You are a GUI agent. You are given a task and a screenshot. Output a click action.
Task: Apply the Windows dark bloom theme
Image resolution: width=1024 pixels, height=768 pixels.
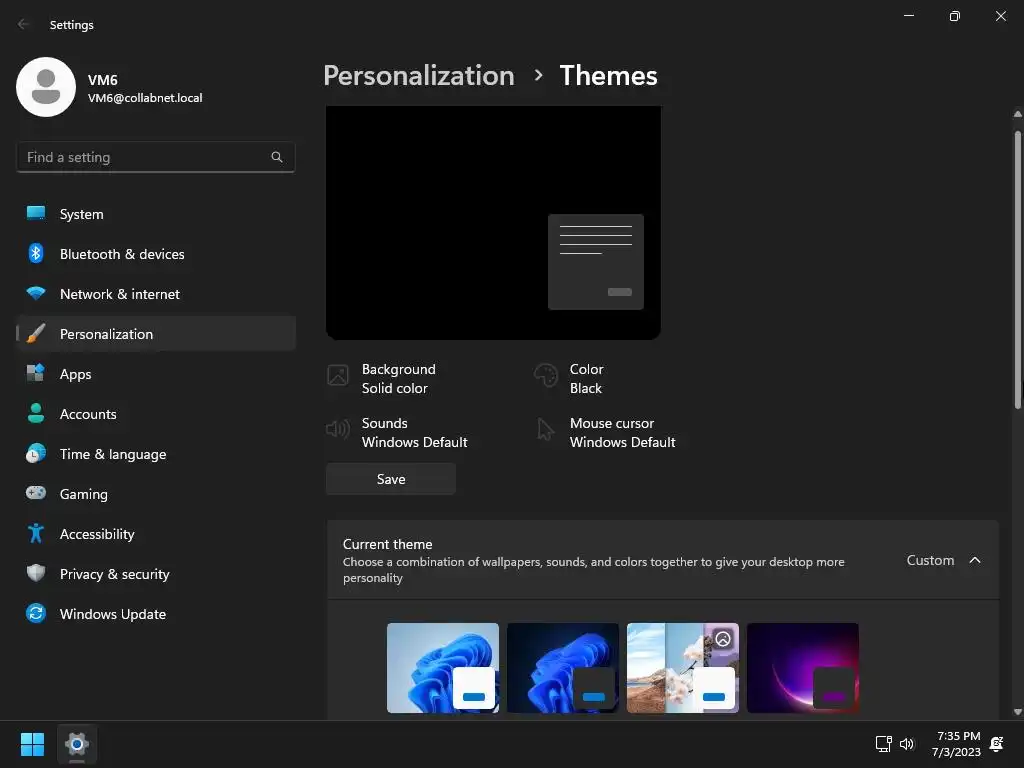563,667
